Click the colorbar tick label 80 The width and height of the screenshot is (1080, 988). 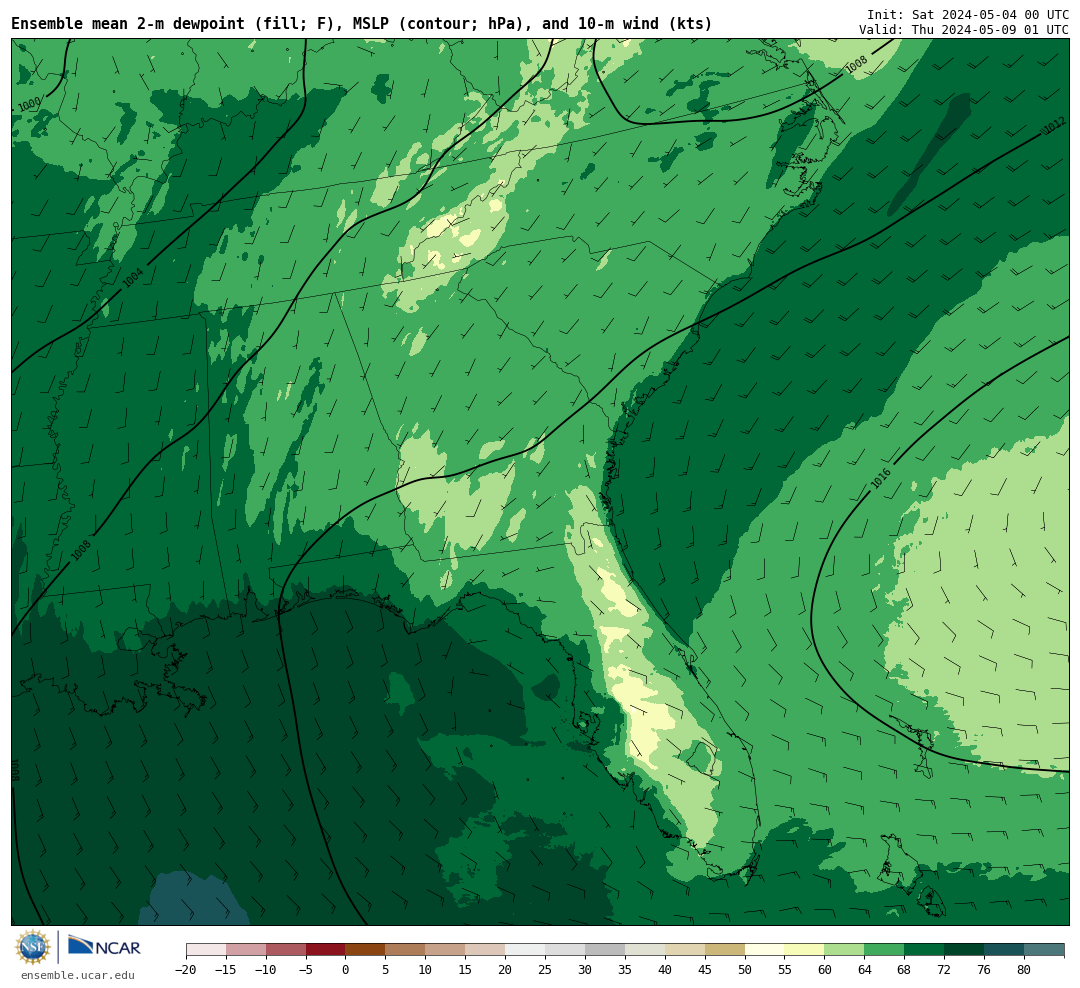pyautogui.click(x=1024, y=970)
